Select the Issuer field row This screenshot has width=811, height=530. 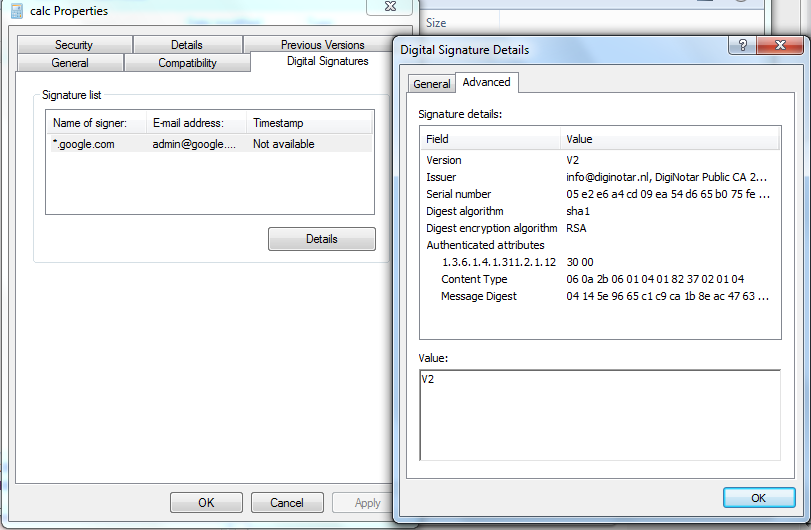tap(599, 177)
